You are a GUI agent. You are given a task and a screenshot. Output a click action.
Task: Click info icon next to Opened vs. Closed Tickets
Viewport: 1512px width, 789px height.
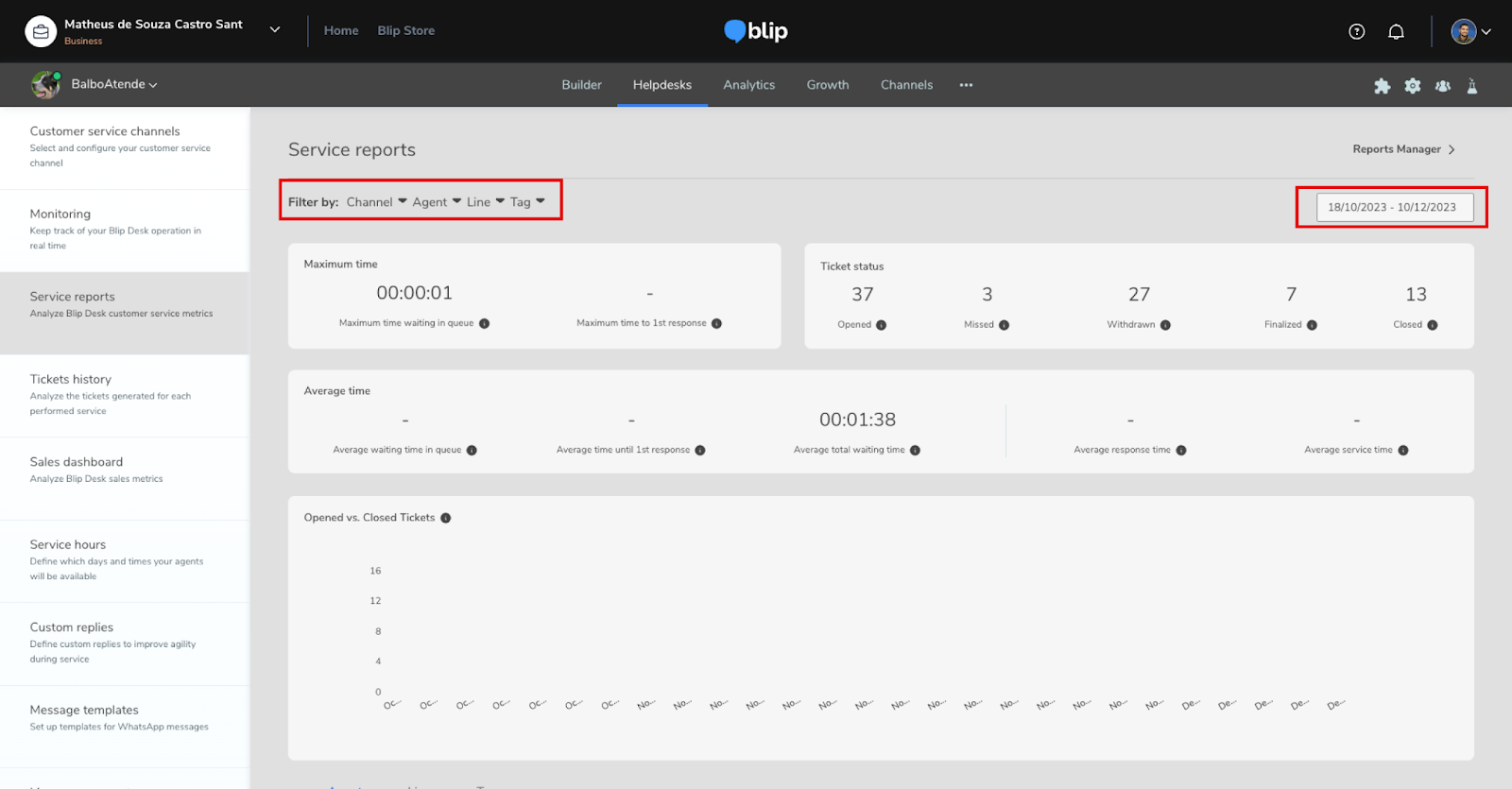[445, 518]
